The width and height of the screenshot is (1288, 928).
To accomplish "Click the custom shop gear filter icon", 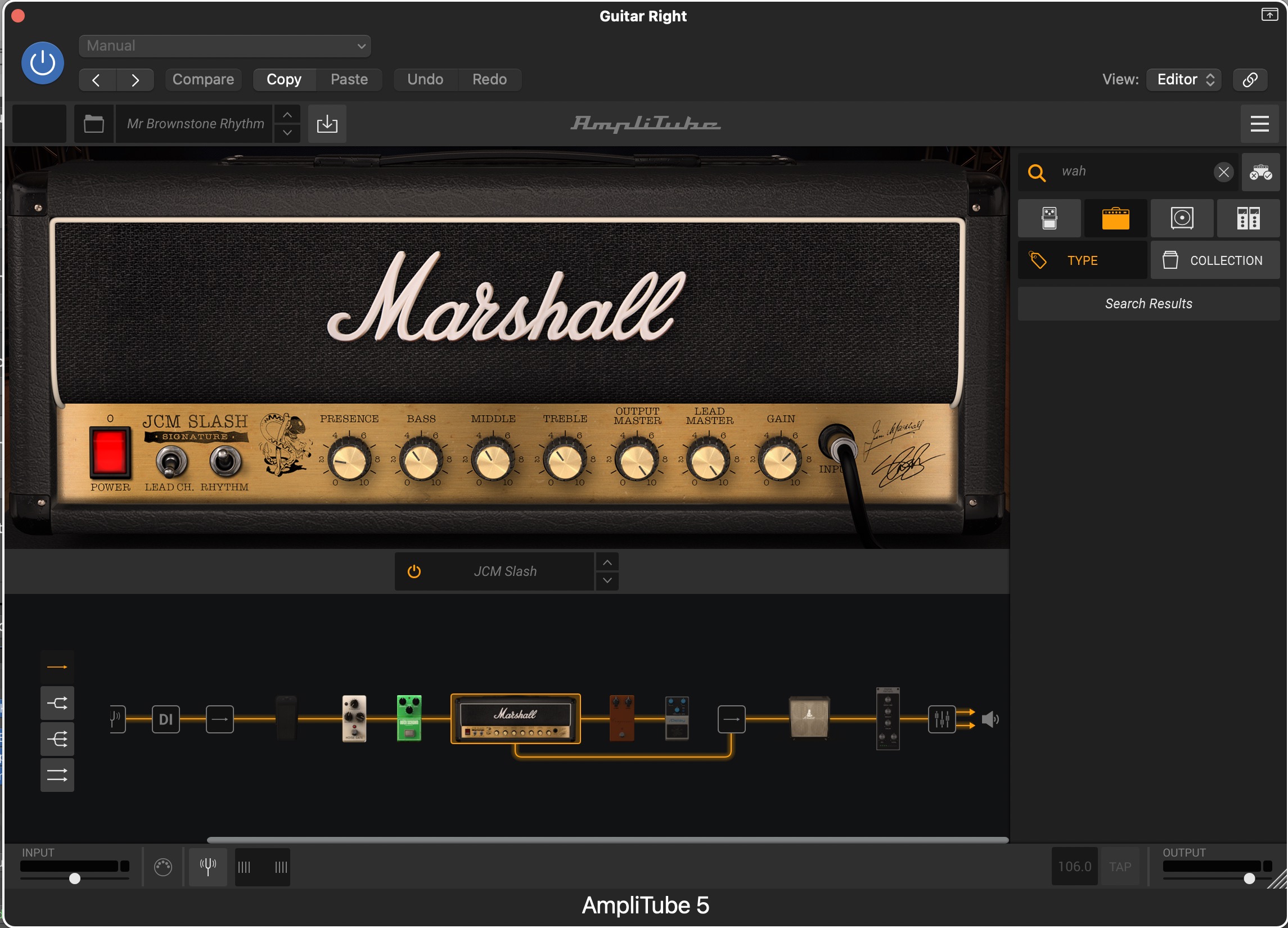I will click(x=1261, y=172).
